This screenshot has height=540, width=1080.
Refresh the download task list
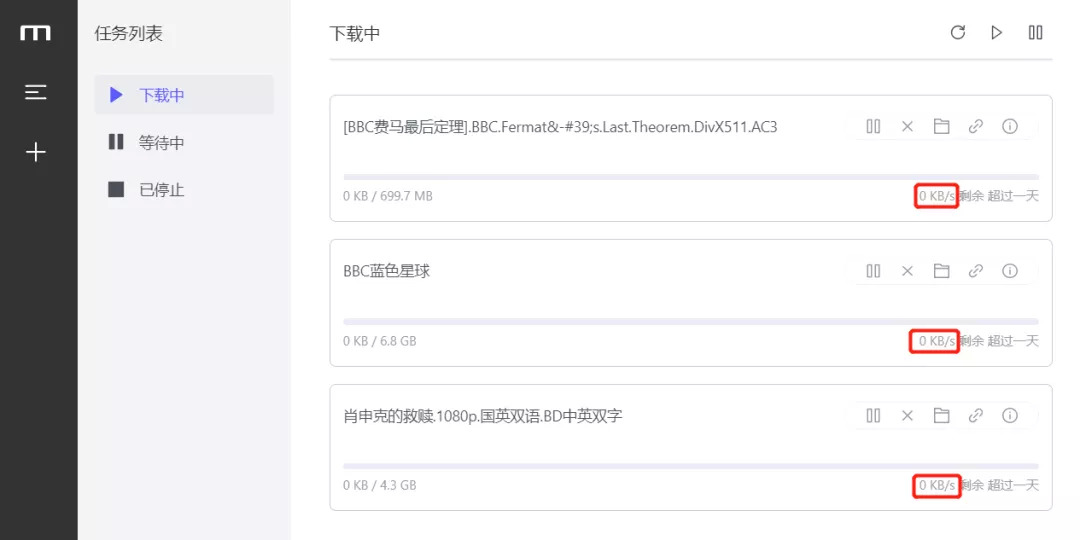pyautogui.click(x=958, y=33)
